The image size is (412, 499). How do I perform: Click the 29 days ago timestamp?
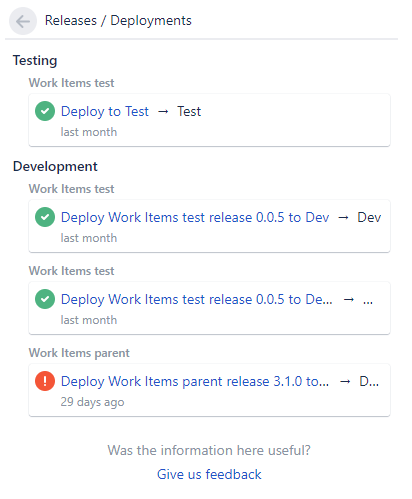click(92, 402)
